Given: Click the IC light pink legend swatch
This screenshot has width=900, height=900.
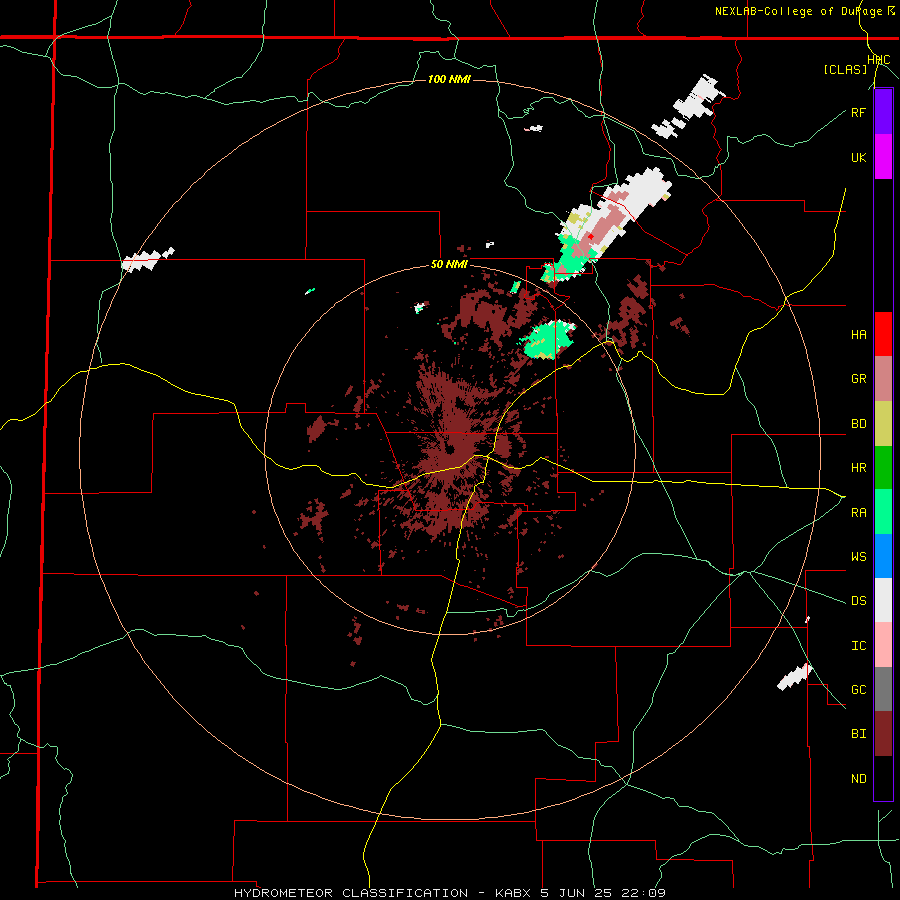Looking at the screenshot, I should click(x=883, y=645).
